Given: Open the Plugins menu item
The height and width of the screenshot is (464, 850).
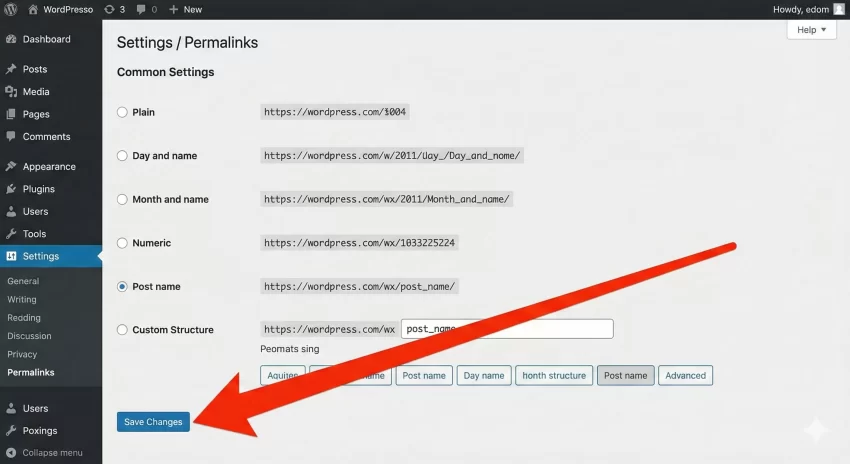Looking at the screenshot, I should 38,189.
